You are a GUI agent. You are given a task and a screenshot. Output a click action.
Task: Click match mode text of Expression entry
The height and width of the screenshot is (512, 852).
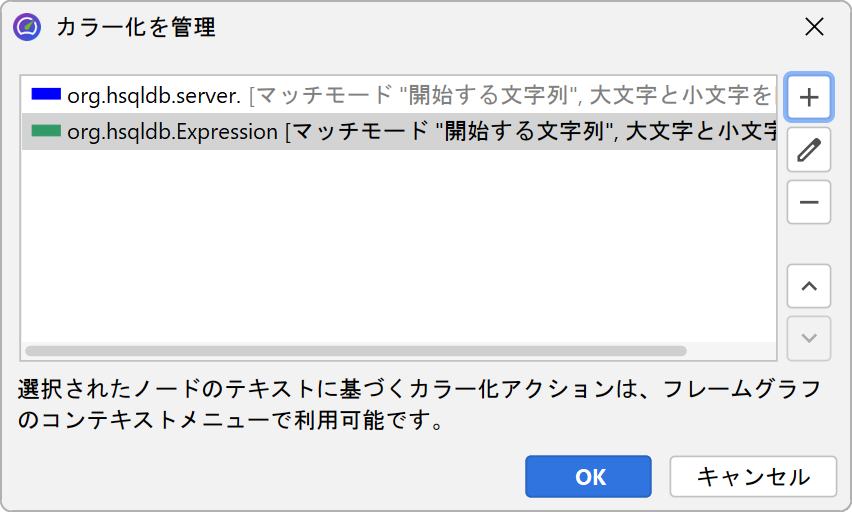coord(530,132)
